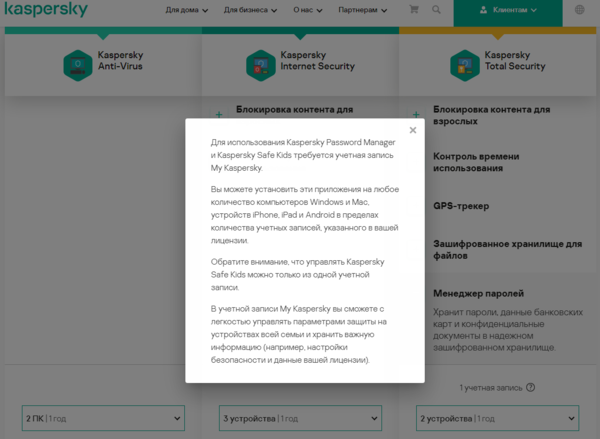Expand plus icon in Total Security column
Screen dimensions: 600x439
416,114
